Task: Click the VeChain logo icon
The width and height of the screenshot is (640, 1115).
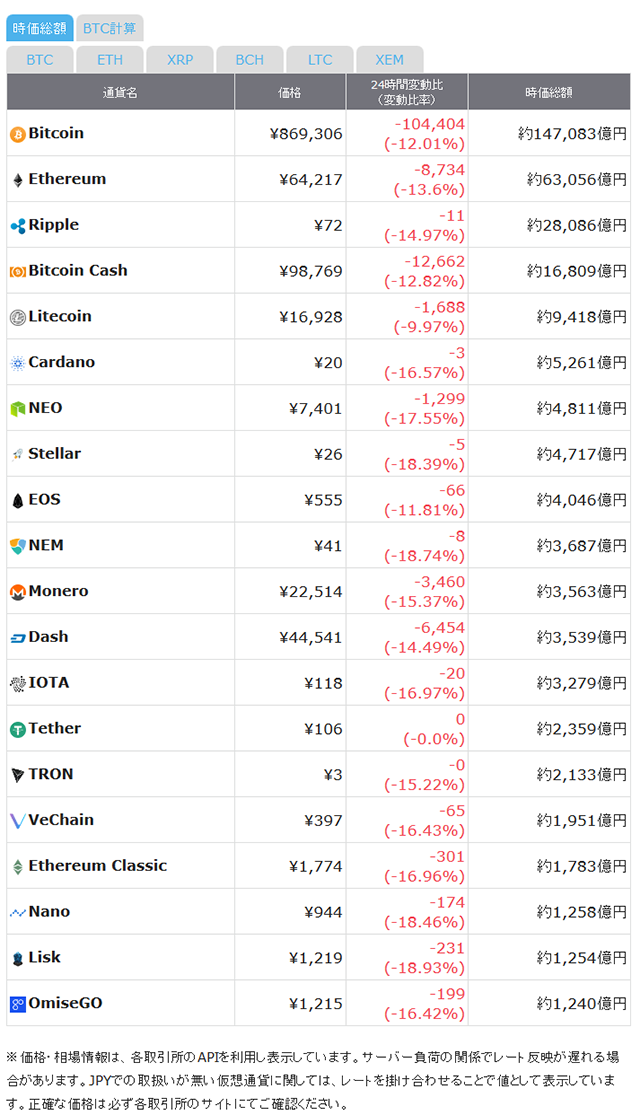Action: coord(17,821)
